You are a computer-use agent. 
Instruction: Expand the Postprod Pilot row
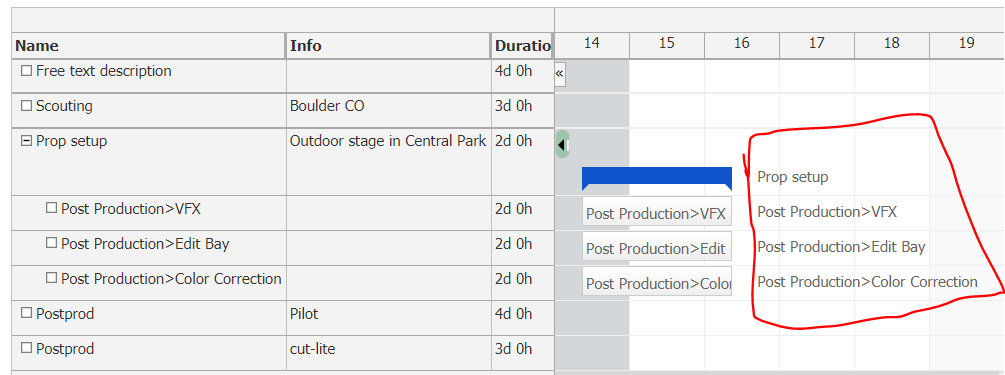[26, 313]
